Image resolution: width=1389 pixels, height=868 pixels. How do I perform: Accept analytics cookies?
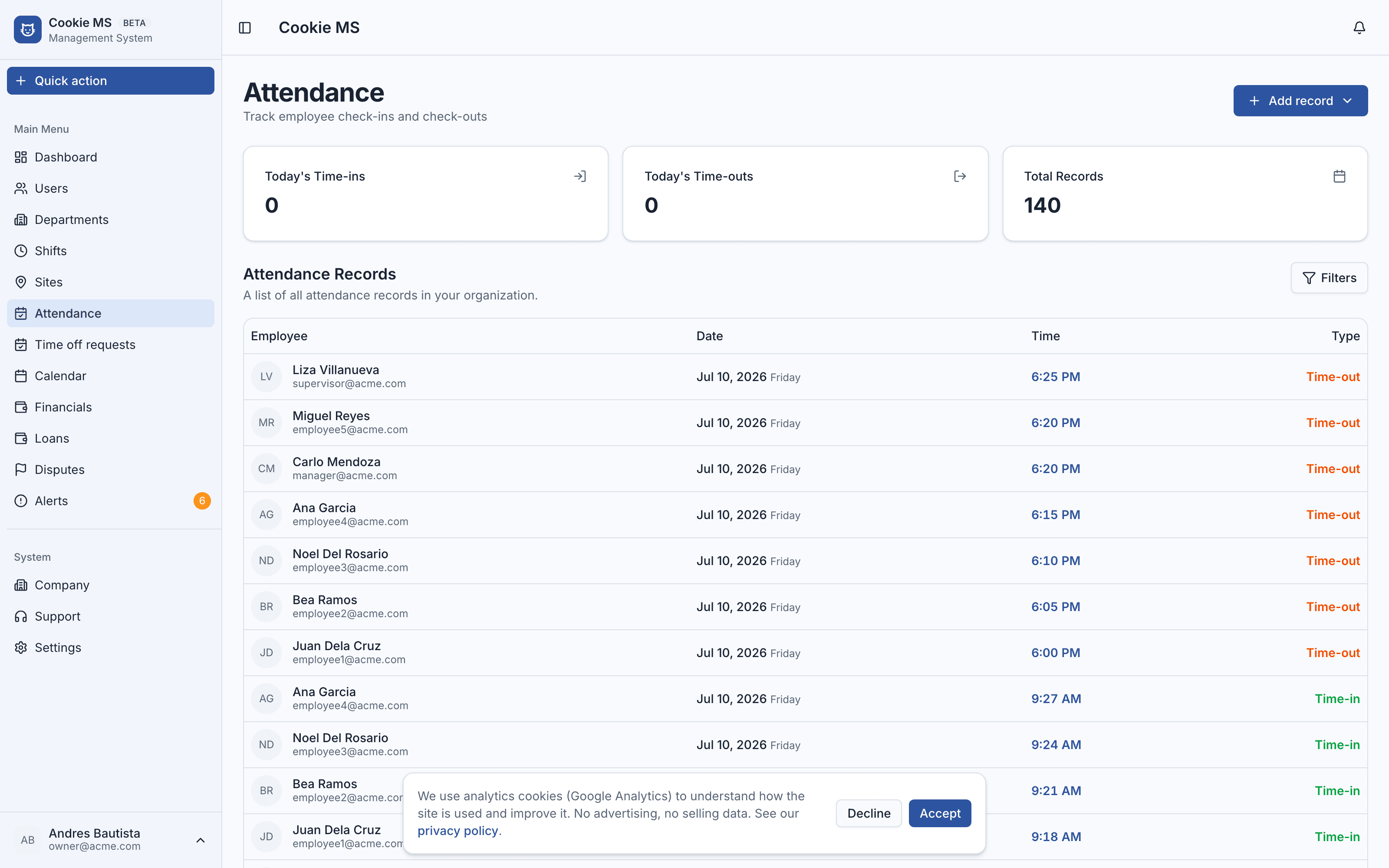coord(940,813)
